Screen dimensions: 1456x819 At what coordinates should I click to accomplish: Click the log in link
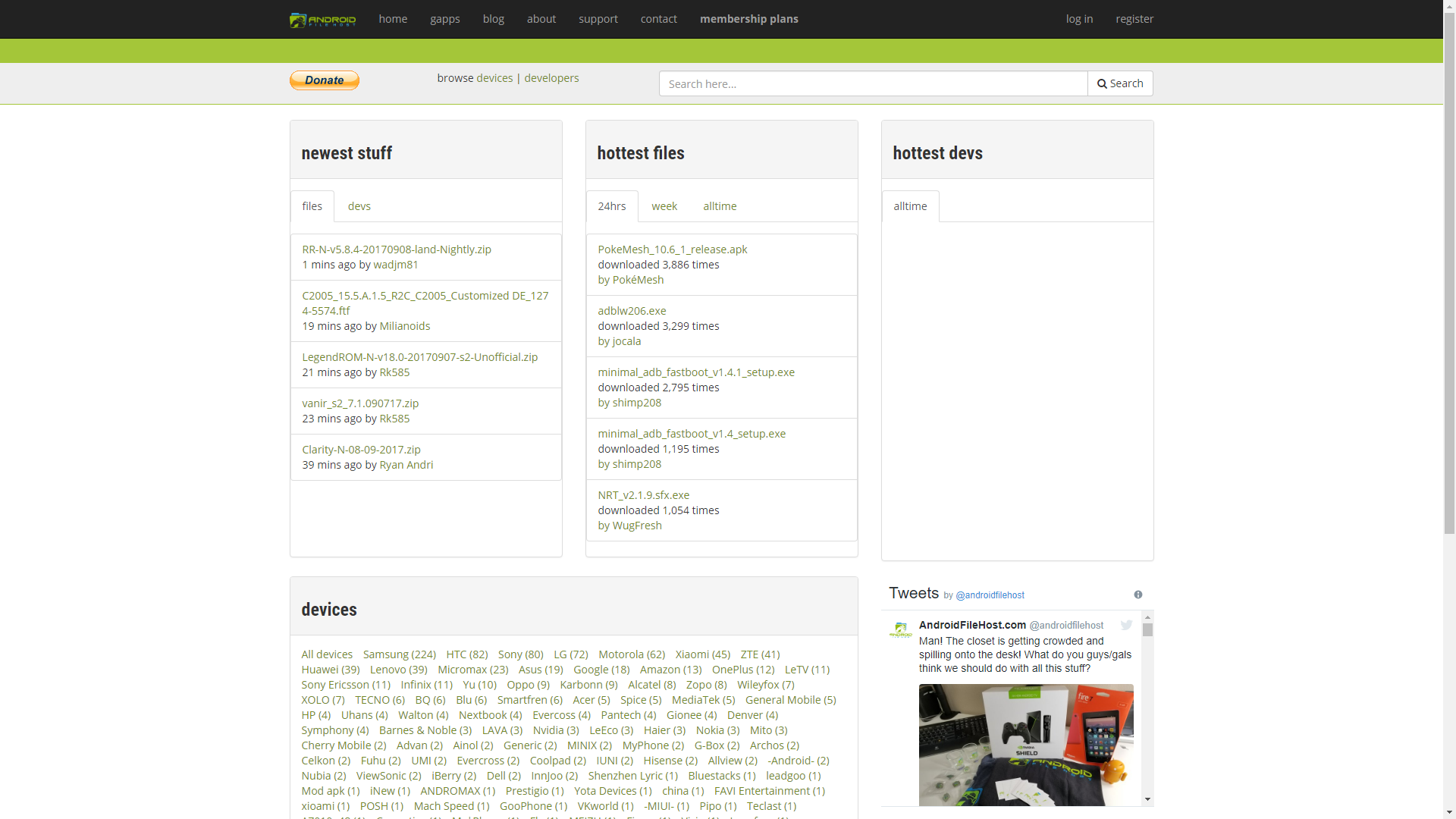[1080, 19]
